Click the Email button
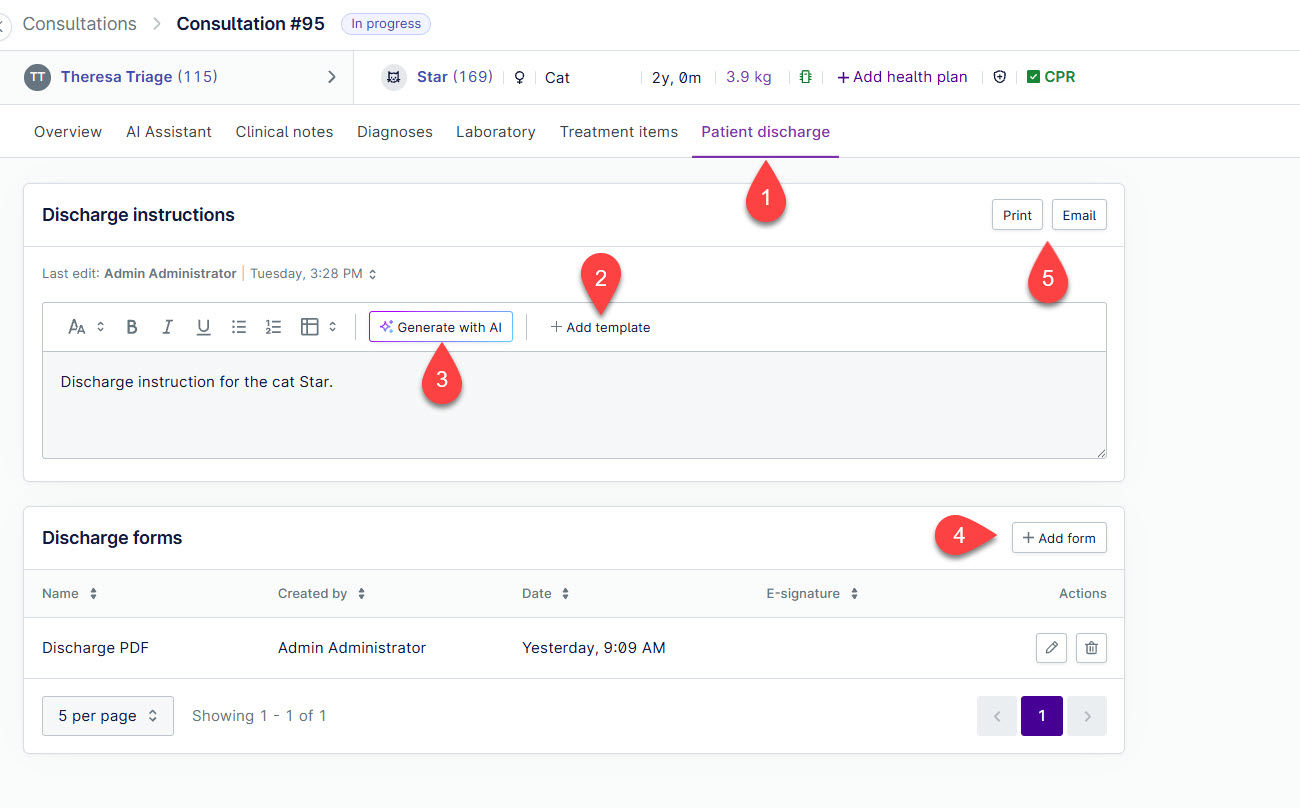The image size is (1300, 808). tap(1079, 215)
